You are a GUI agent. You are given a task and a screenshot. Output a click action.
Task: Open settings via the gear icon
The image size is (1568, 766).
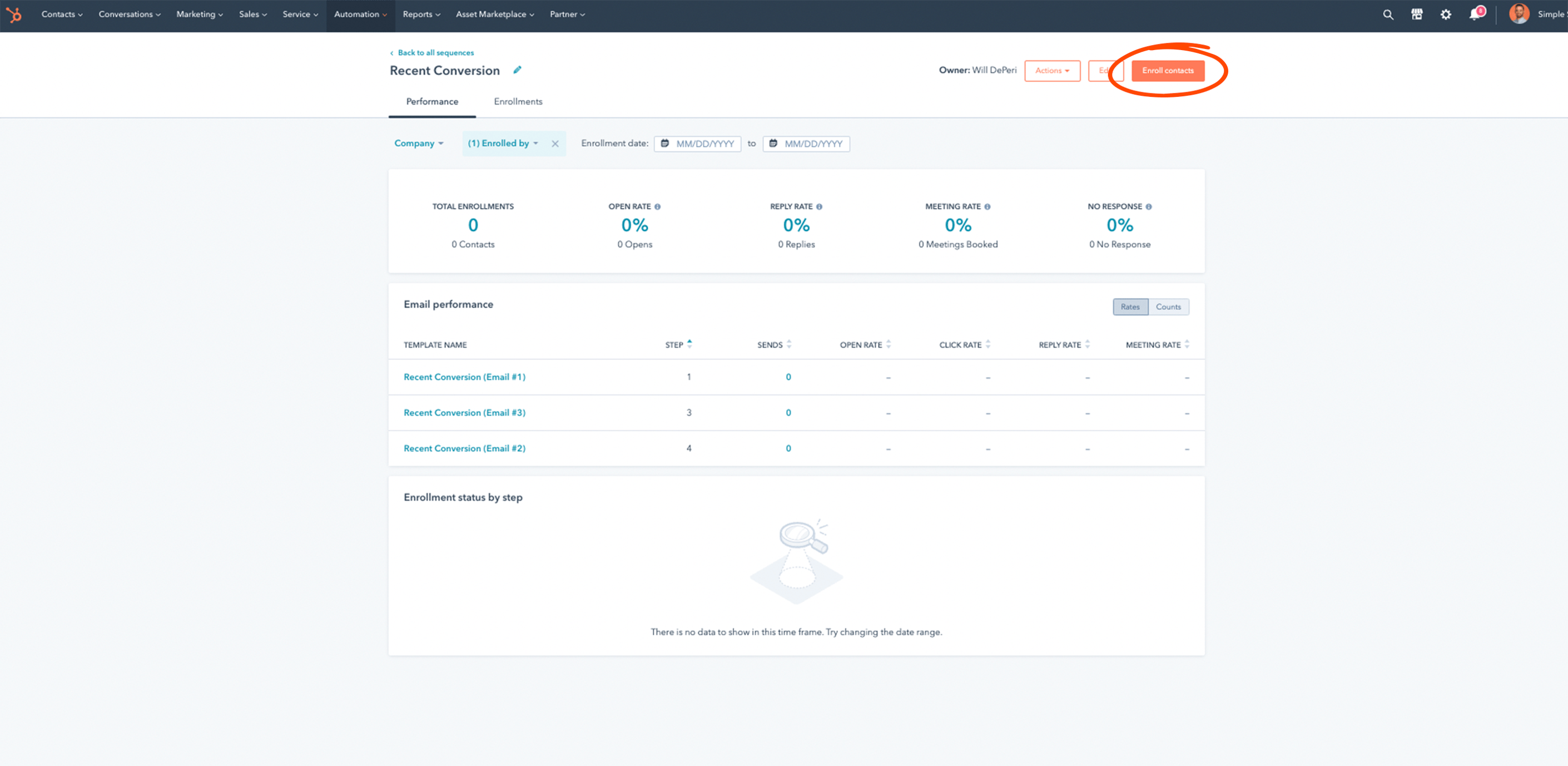point(1446,14)
